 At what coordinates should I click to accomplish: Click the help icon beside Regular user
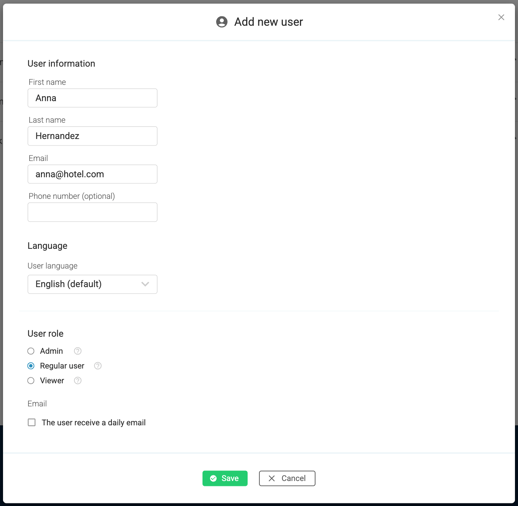[x=98, y=366]
